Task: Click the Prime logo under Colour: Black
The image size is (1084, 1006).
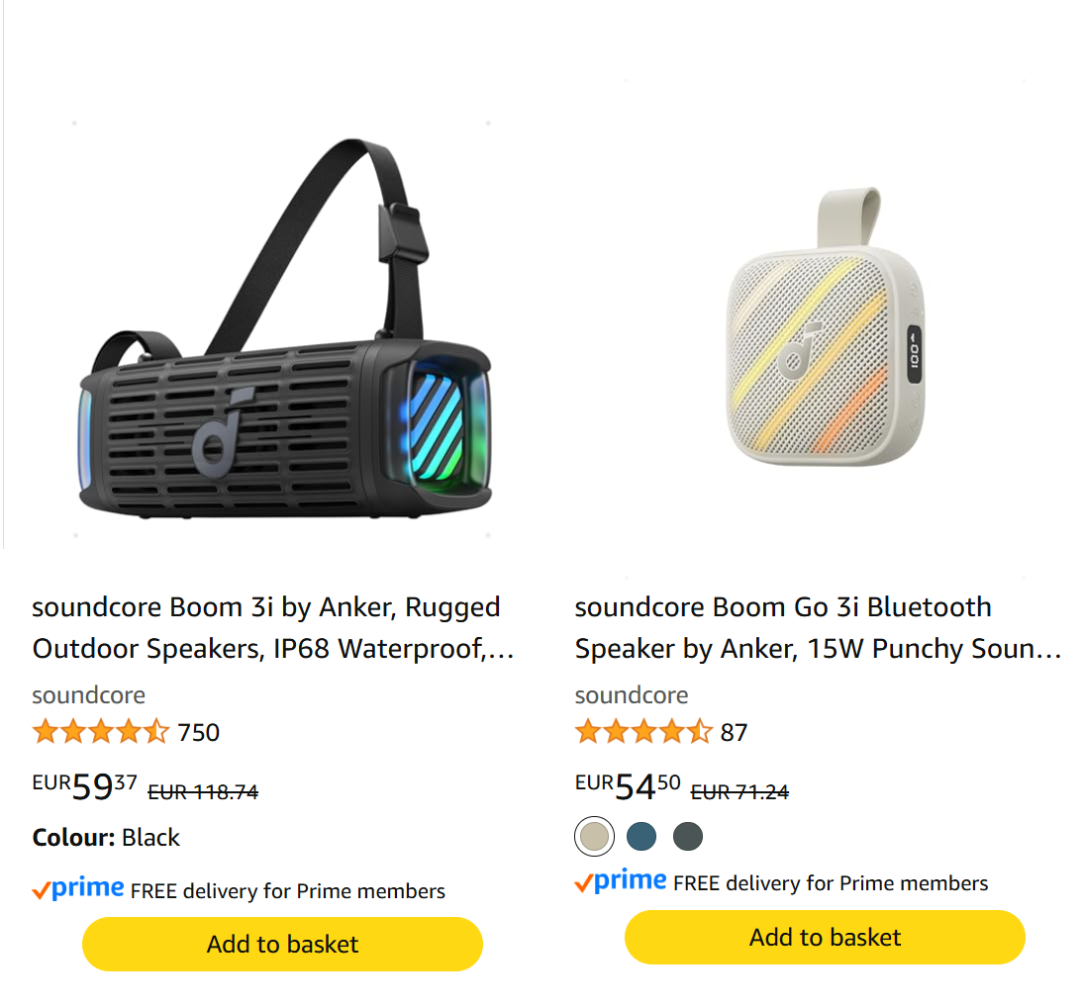Action: coord(78,888)
